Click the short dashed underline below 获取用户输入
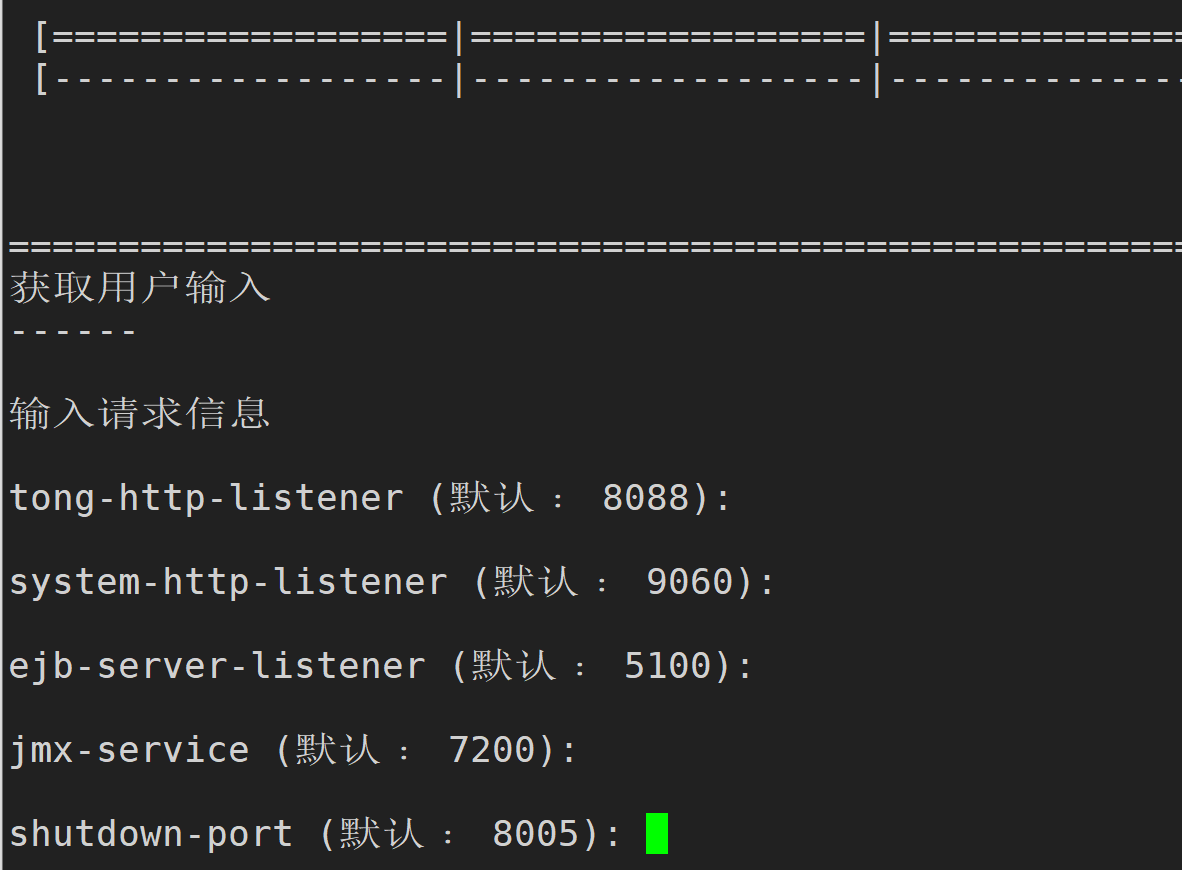This screenshot has width=1182, height=870. click(73, 331)
